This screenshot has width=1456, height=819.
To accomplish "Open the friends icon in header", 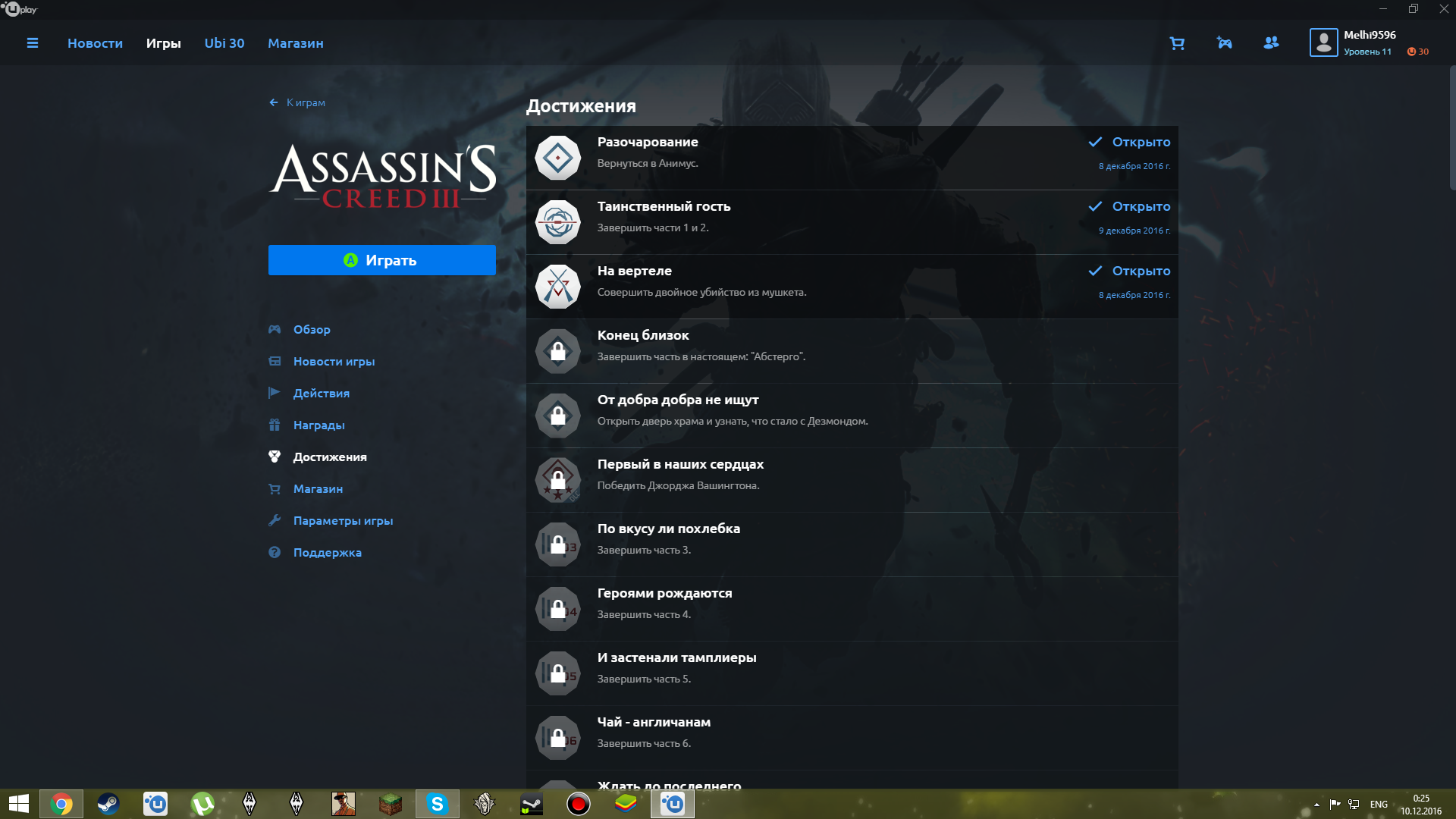I will point(1271,43).
